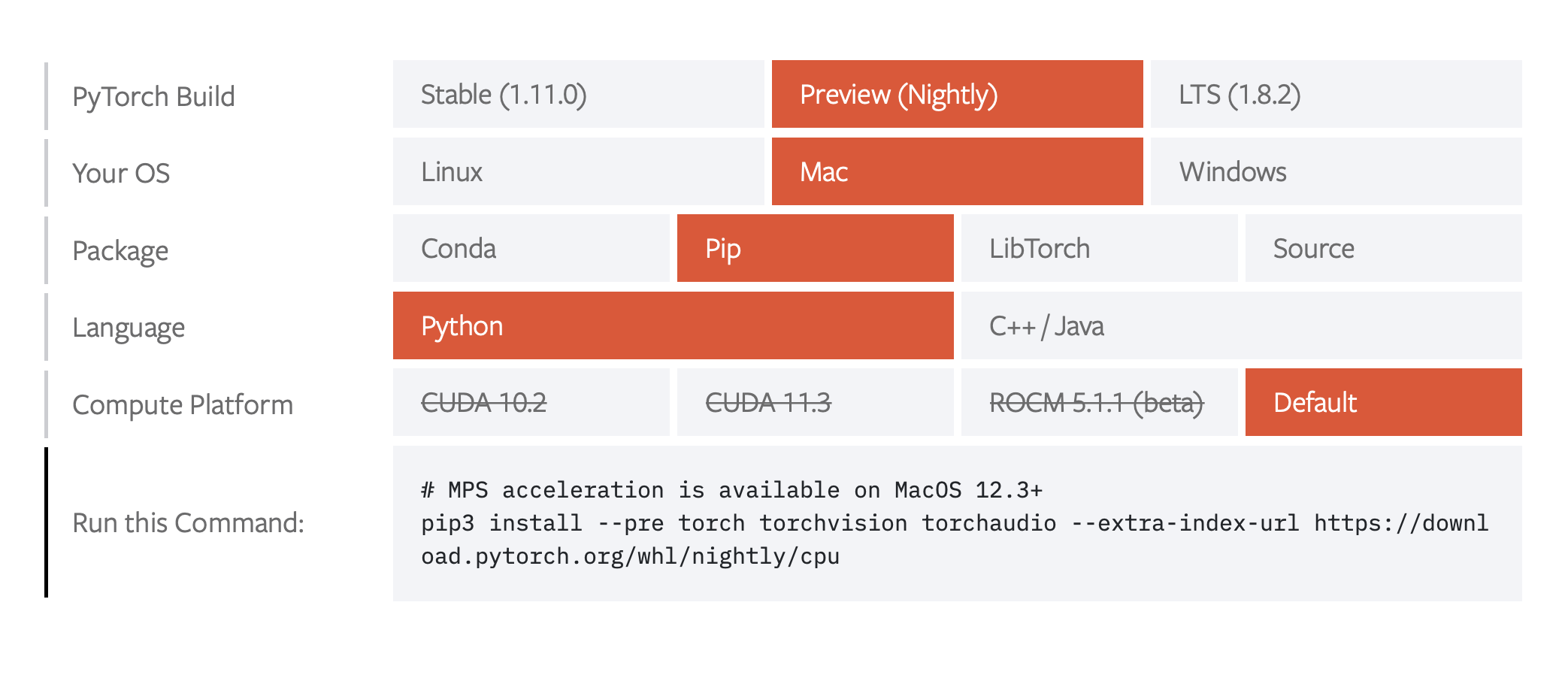Viewport: 1568px width, 687px height.
Task: Select Default as the compute platform
Action: [1382, 403]
